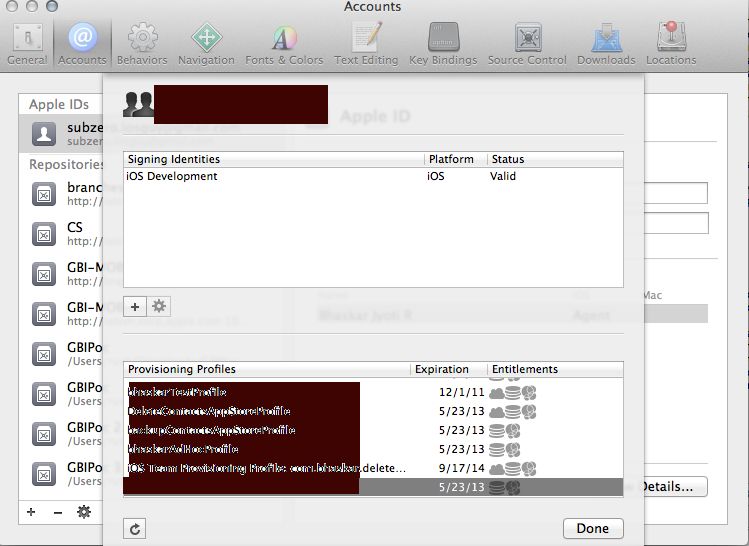Select the iOS Team Provisioning Profile row
This screenshot has width=749, height=546.
coord(373,469)
